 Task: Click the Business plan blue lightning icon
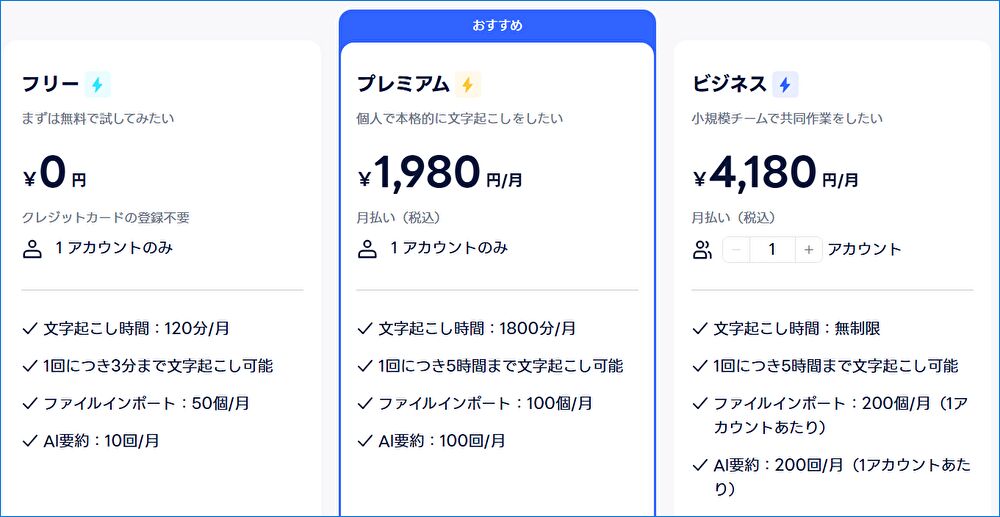[x=785, y=85]
